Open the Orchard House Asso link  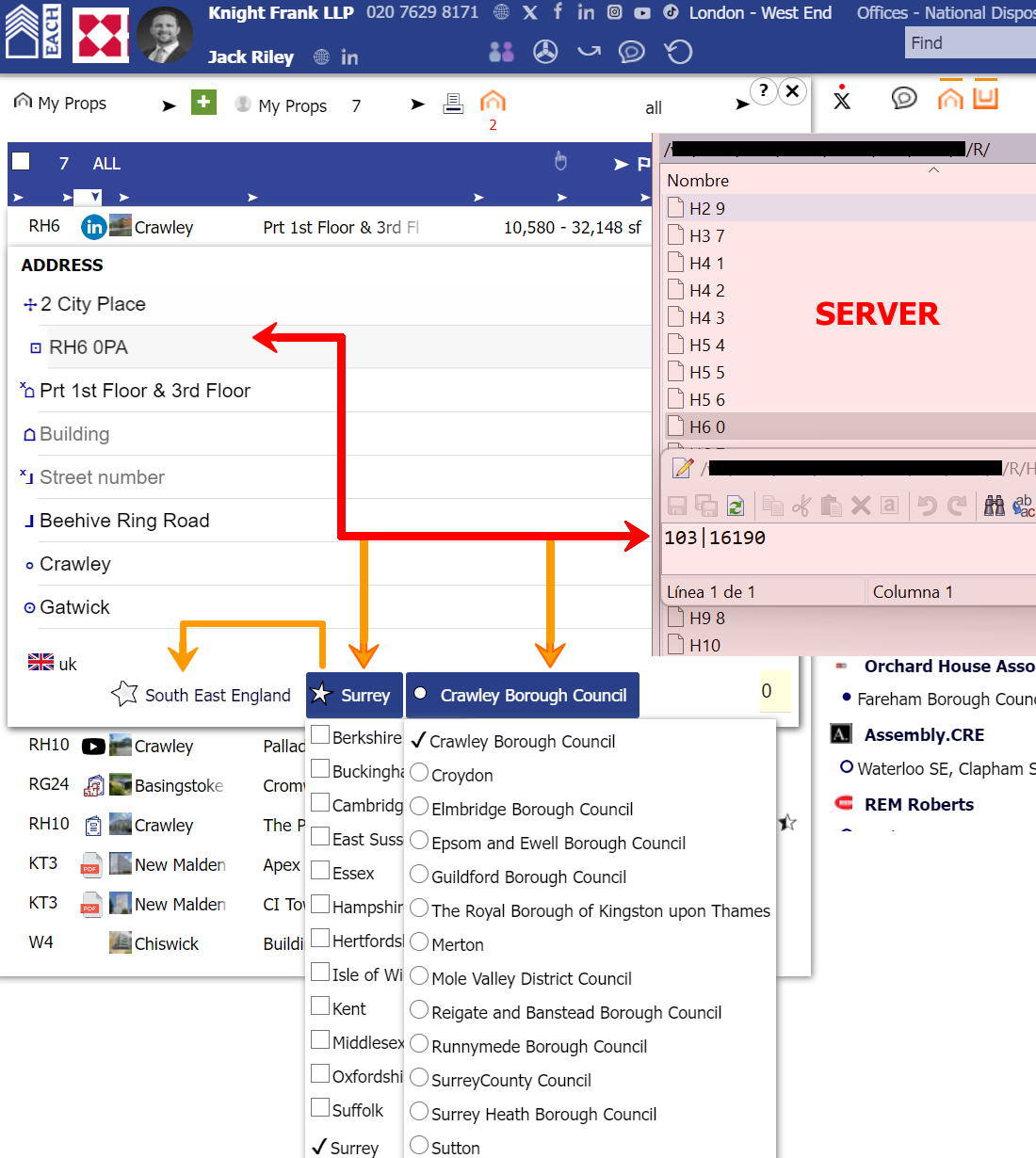click(x=949, y=666)
